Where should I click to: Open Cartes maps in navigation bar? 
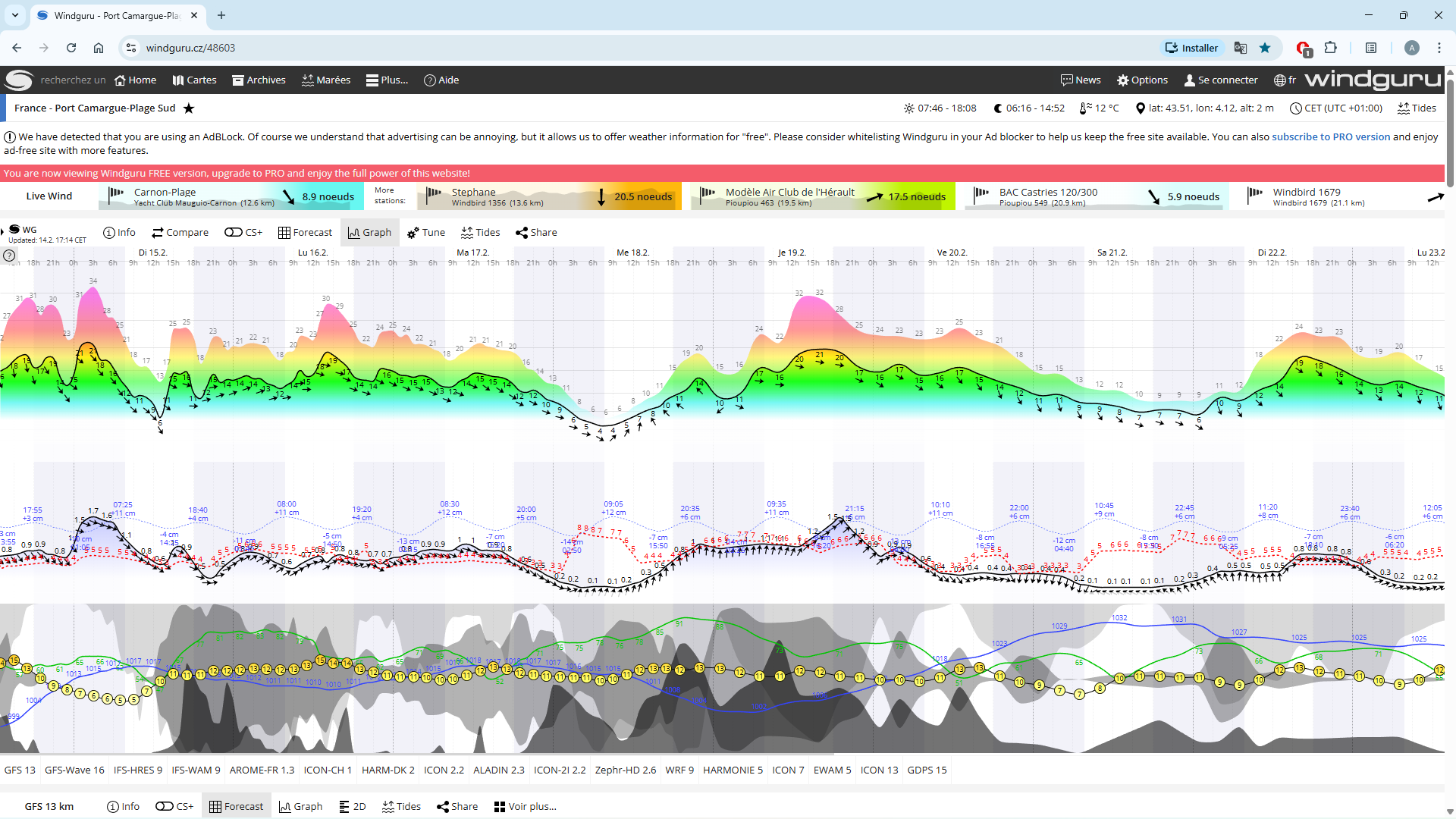click(x=194, y=80)
